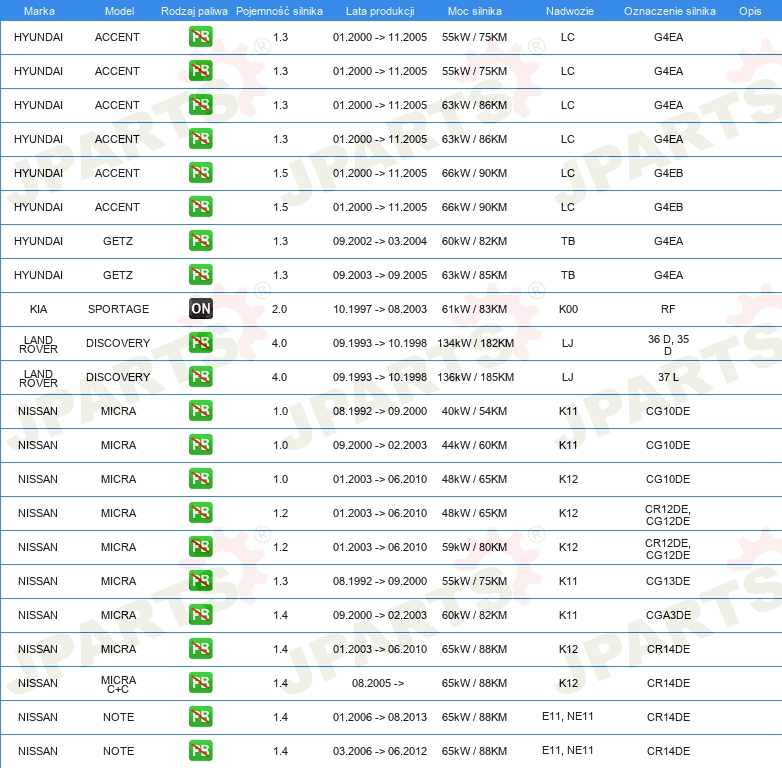This screenshot has width=782, height=768.
Task: Click the petrol icon in the Micra 40kW / 54KM row
Action: tap(200, 410)
